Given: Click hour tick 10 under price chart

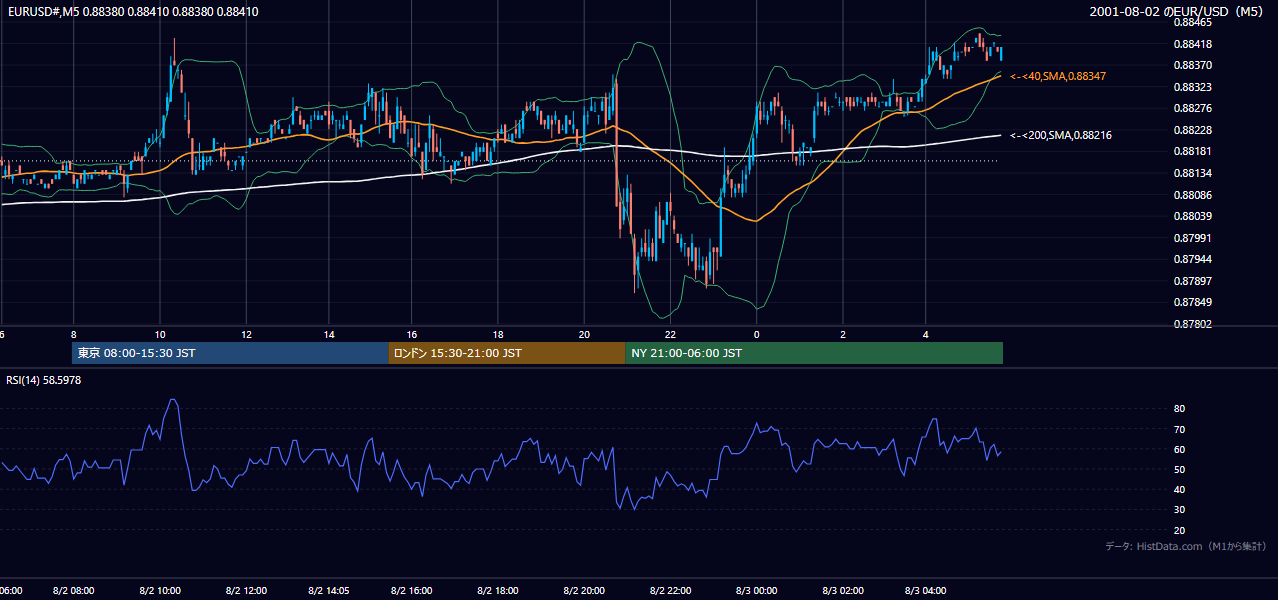Looking at the screenshot, I should tap(160, 335).
